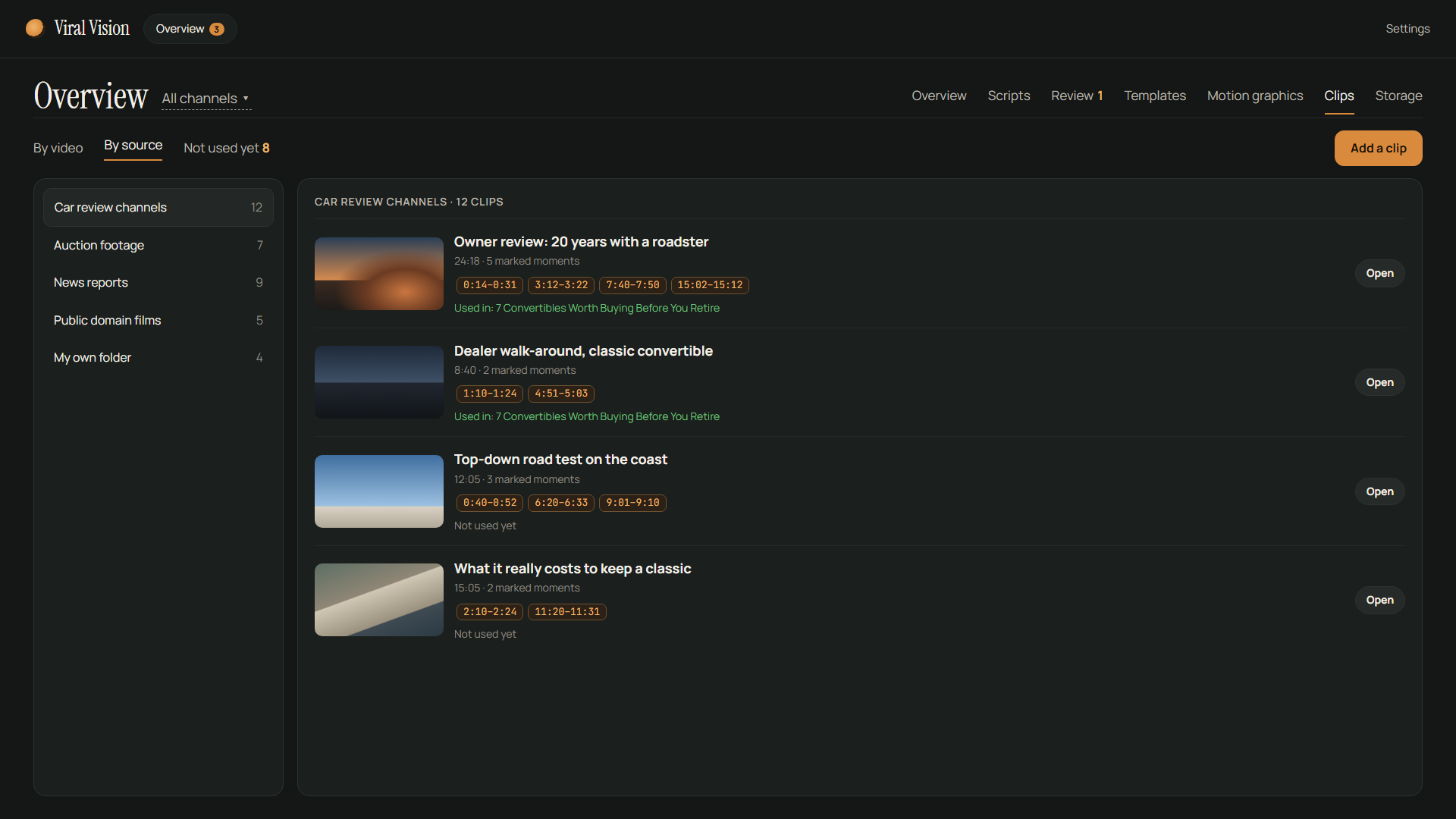Screen dimensions: 1456x819
Task: Open the coast road test thumbnail
Action: tap(378, 491)
